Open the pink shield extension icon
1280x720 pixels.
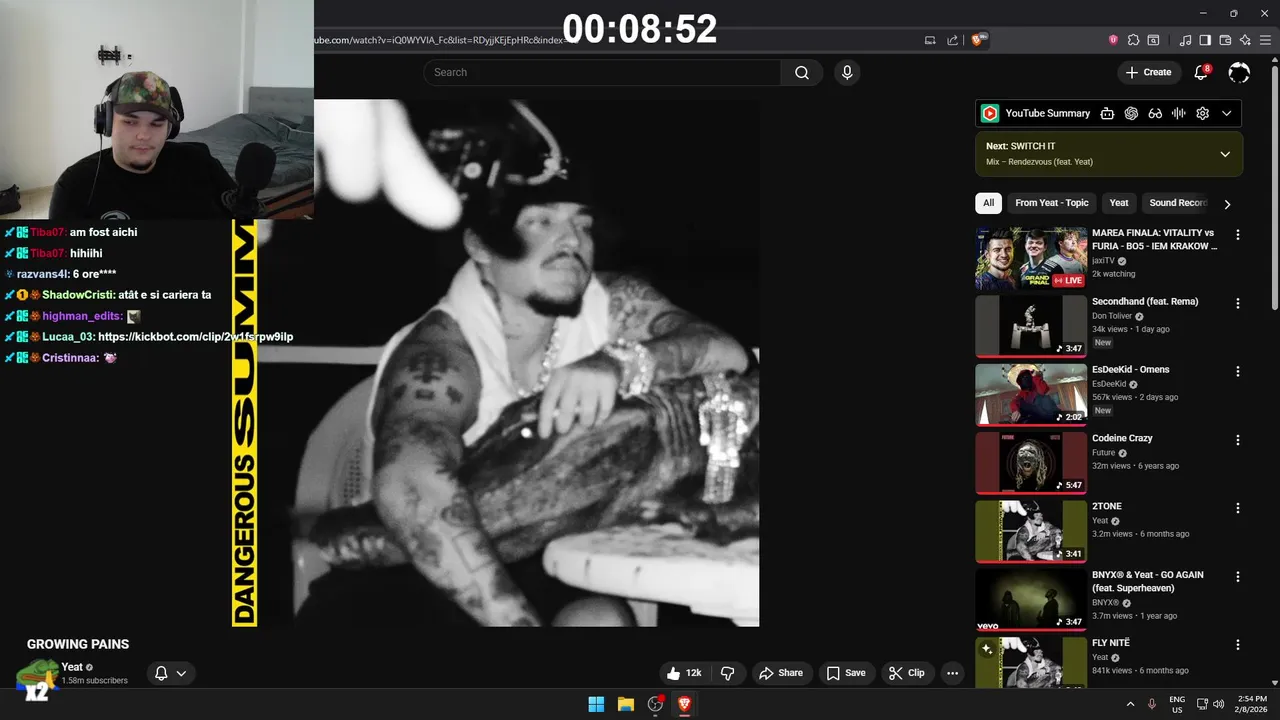1113,40
